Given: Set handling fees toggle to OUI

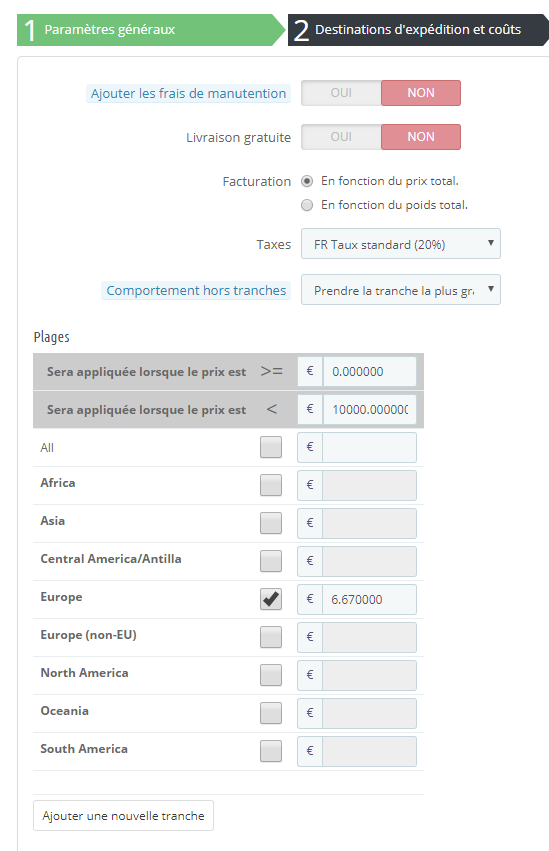Looking at the screenshot, I should click(x=341, y=93).
